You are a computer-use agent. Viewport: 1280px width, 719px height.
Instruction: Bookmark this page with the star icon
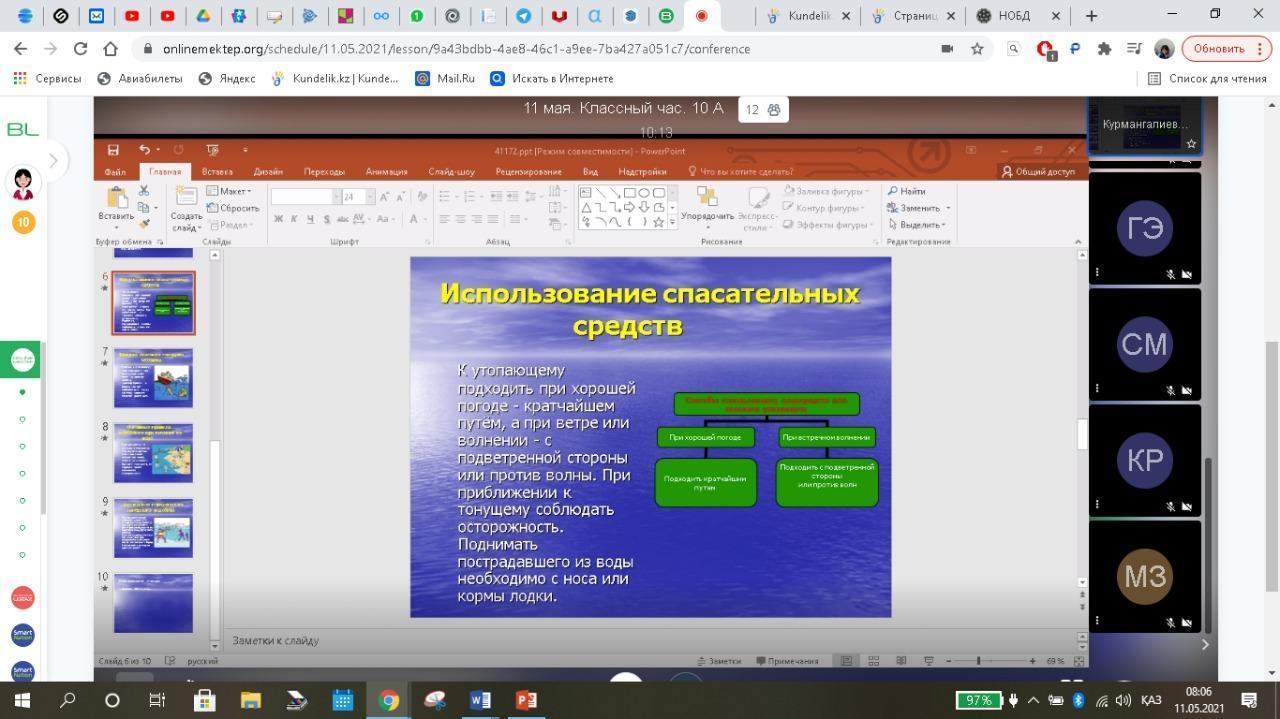pos(977,49)
